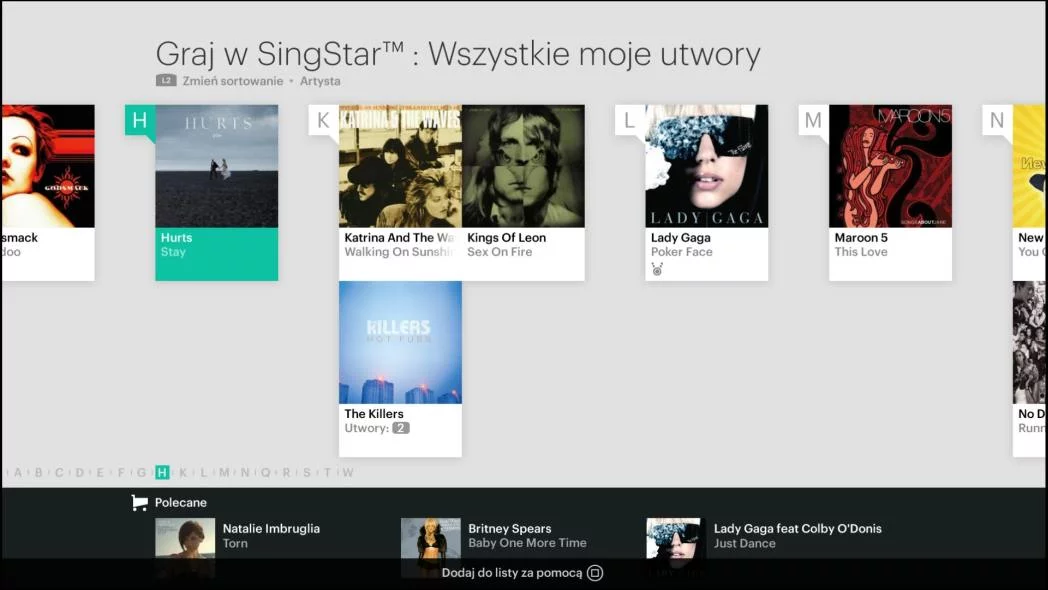Image resolution: width=1048 pixels, height=590 pixels.
Task: Click the Walking On Sunshine song title
Action: click(x=399, y=252)
